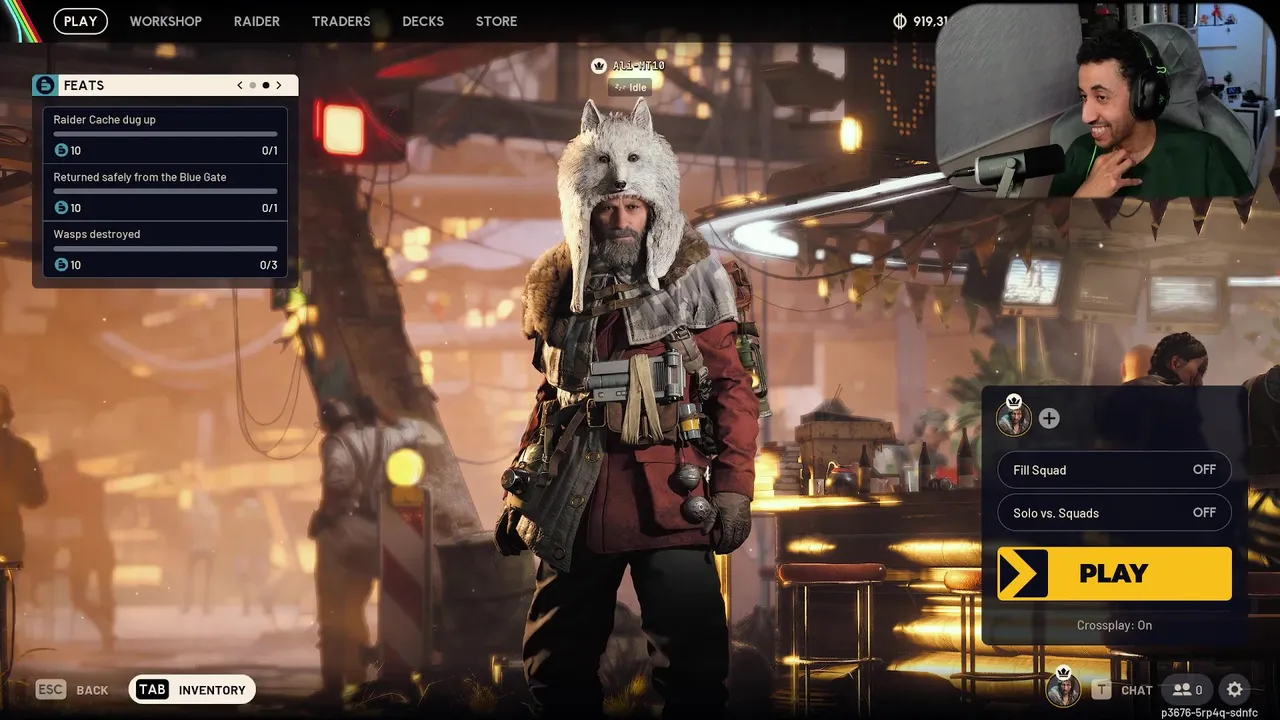Click the Raider Cache progress bar

pos(165,134)
